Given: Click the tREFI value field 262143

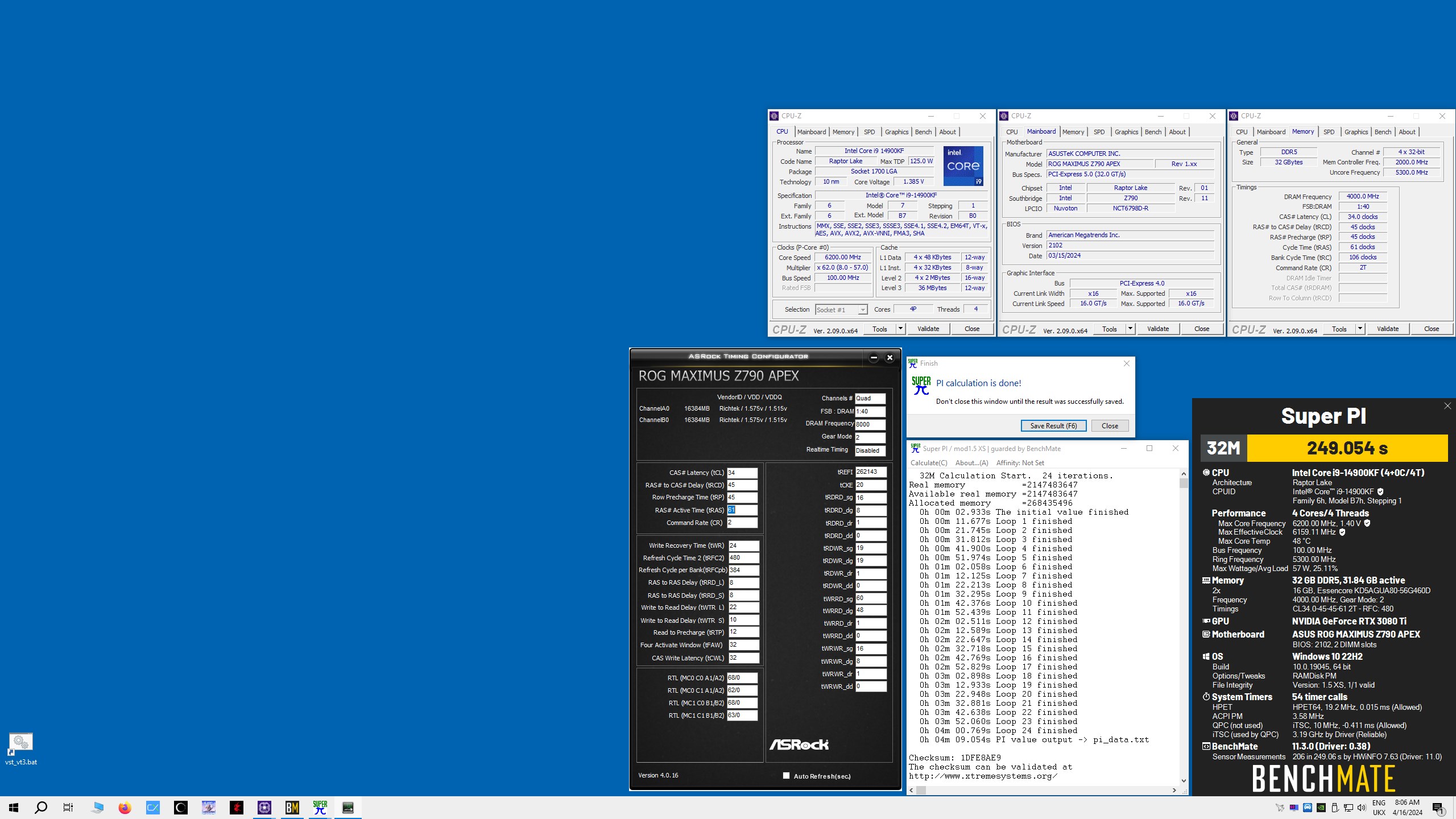Looking at the screenshot, I should [x=870, y=472].
